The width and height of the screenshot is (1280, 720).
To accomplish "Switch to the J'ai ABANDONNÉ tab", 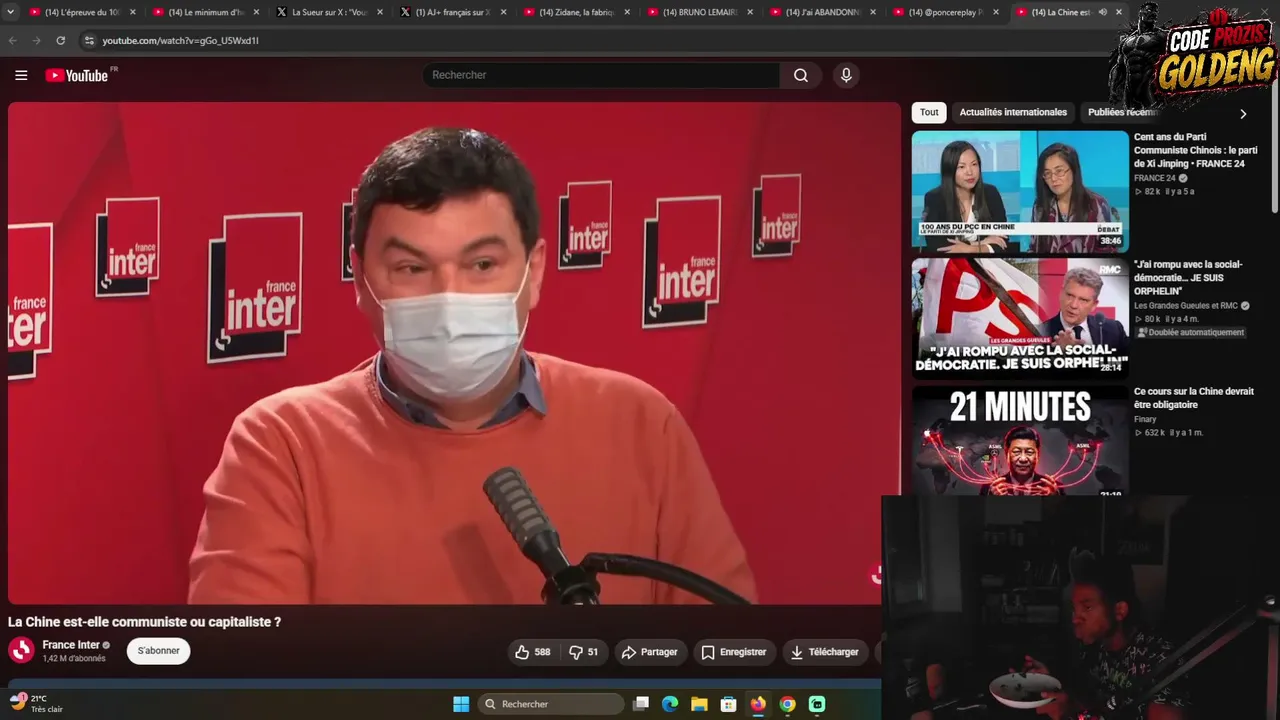I will click(825, 12).
